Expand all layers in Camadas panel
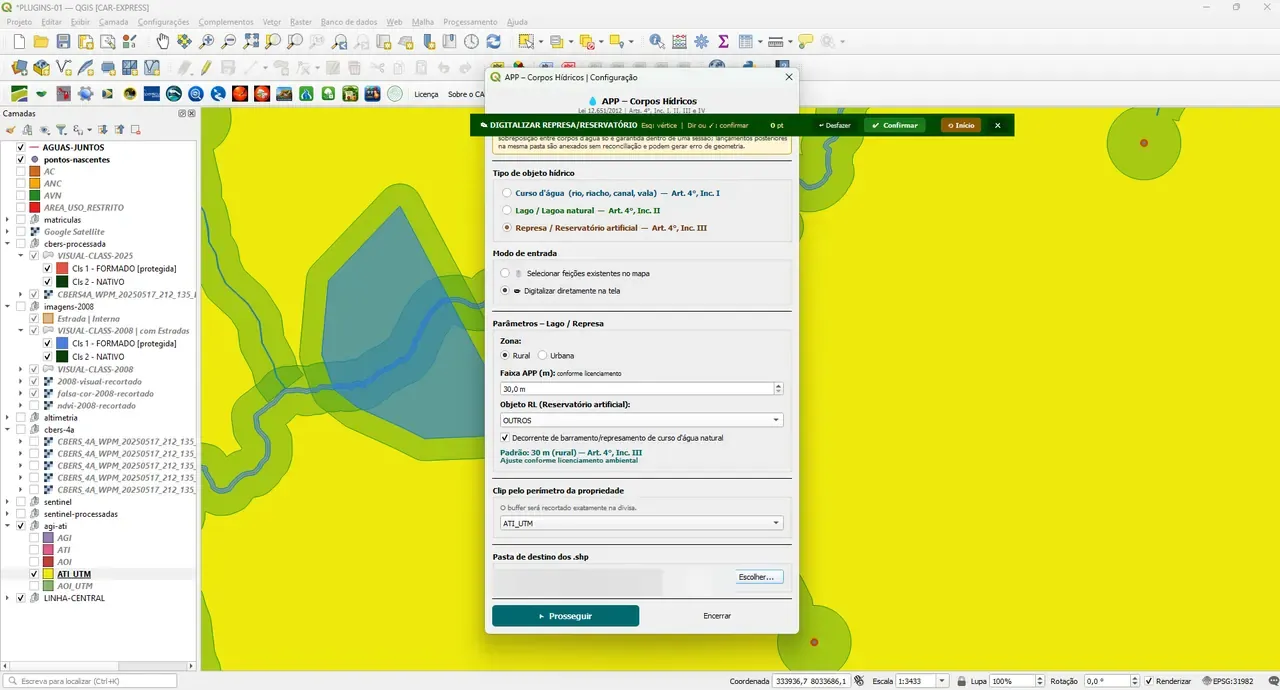 point(104,130)
